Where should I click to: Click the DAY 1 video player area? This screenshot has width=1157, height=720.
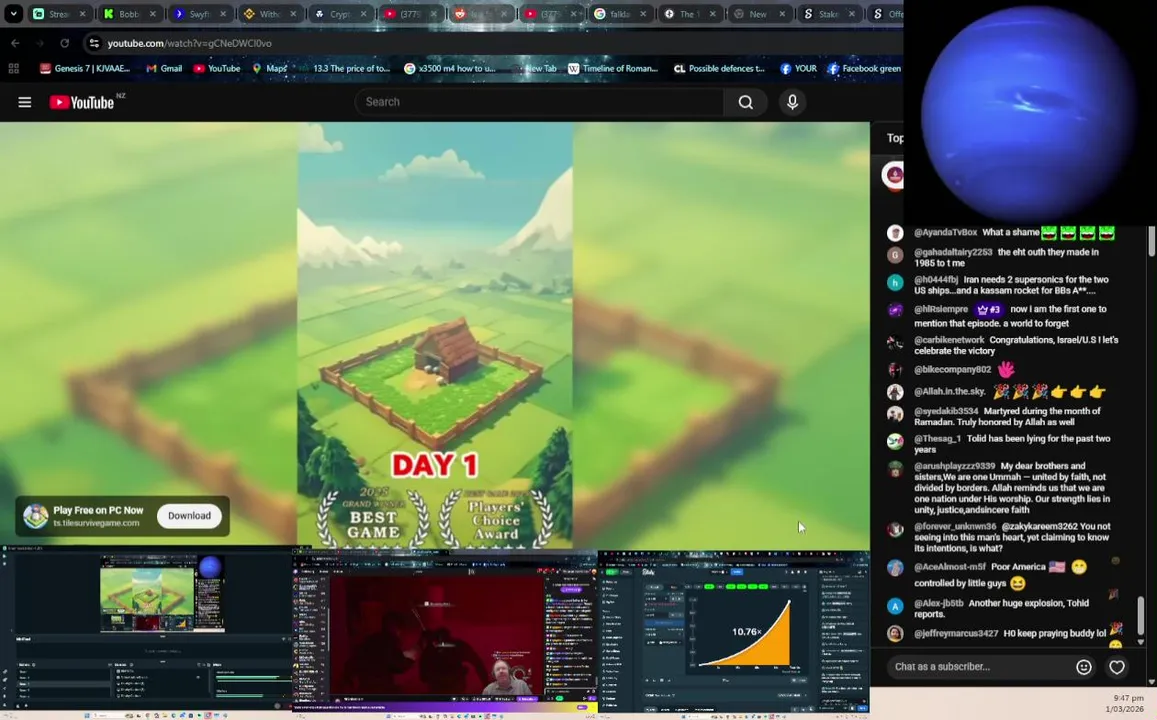pos(435,335)
